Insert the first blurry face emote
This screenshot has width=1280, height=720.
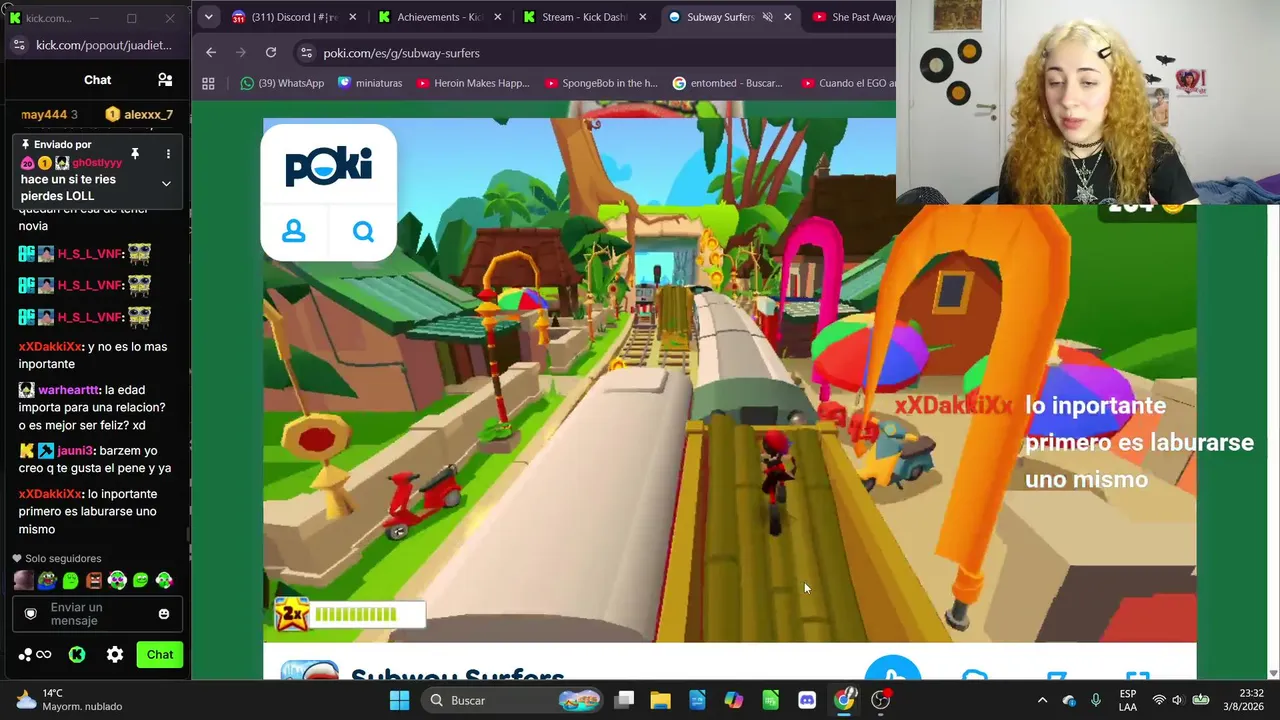(x=24, y=580)
